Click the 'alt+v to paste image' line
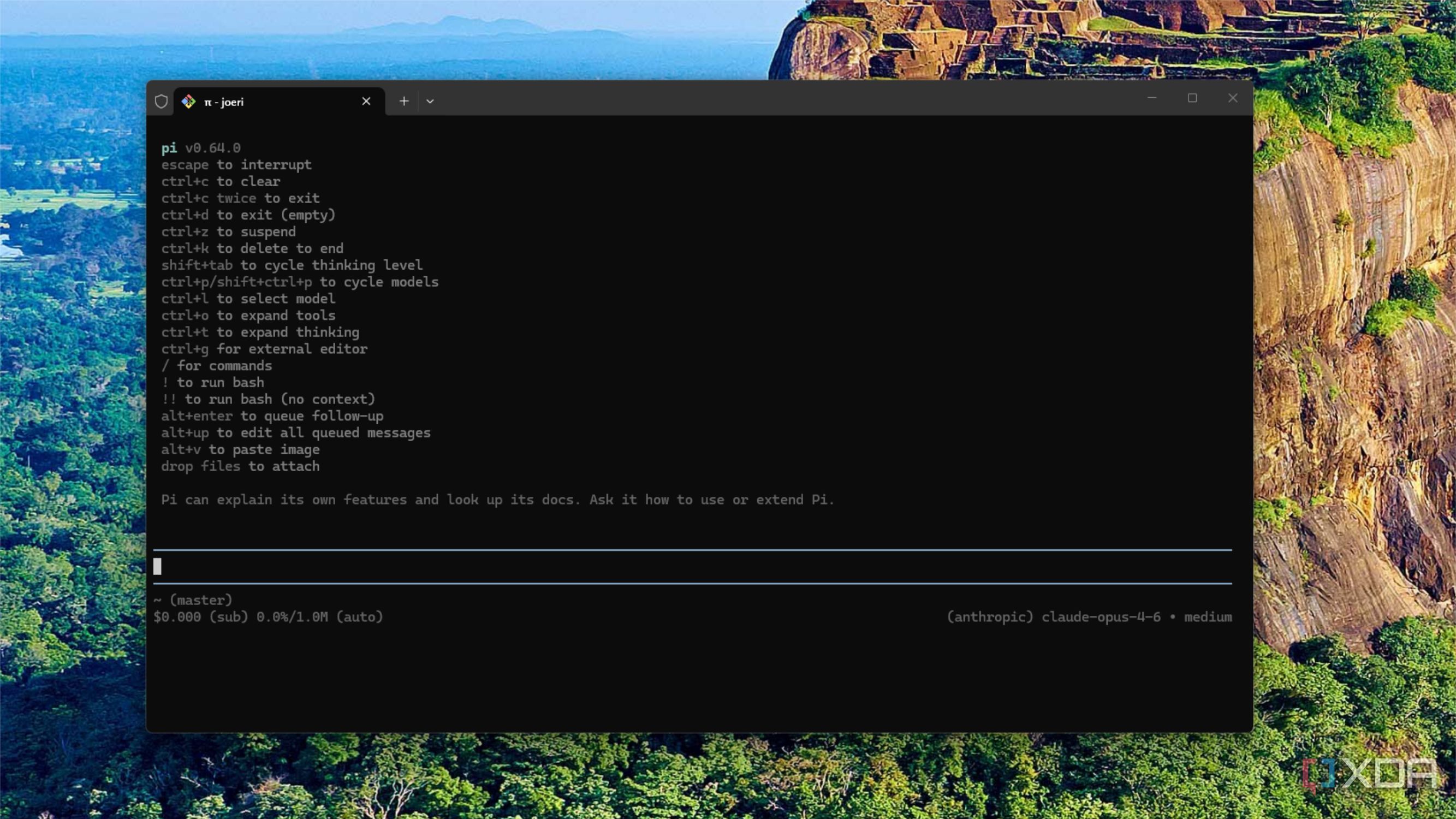Image resolution: width=1456 pixels, height=819 pixels. 240,450
